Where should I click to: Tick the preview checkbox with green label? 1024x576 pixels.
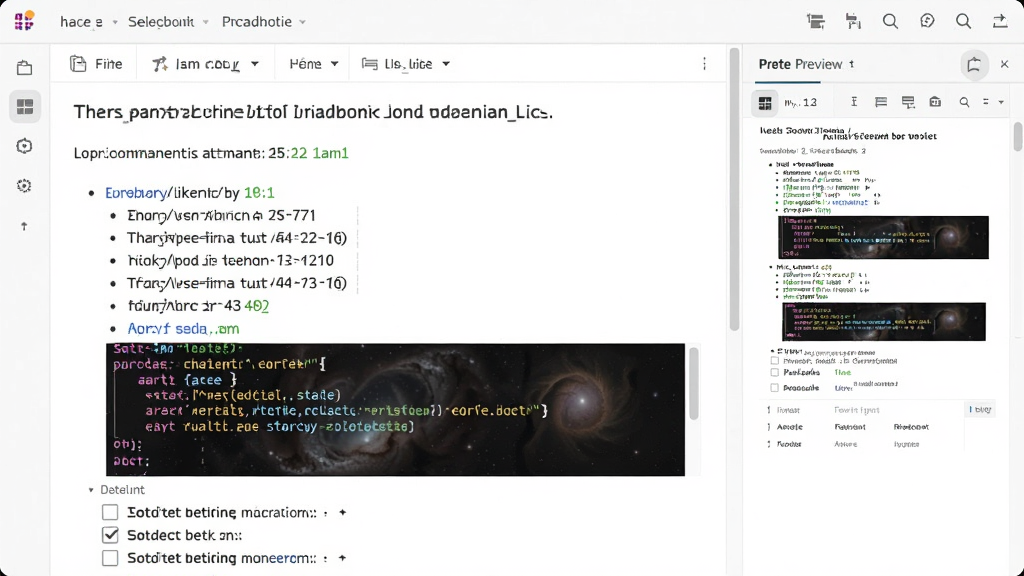(x=775, y=372)
